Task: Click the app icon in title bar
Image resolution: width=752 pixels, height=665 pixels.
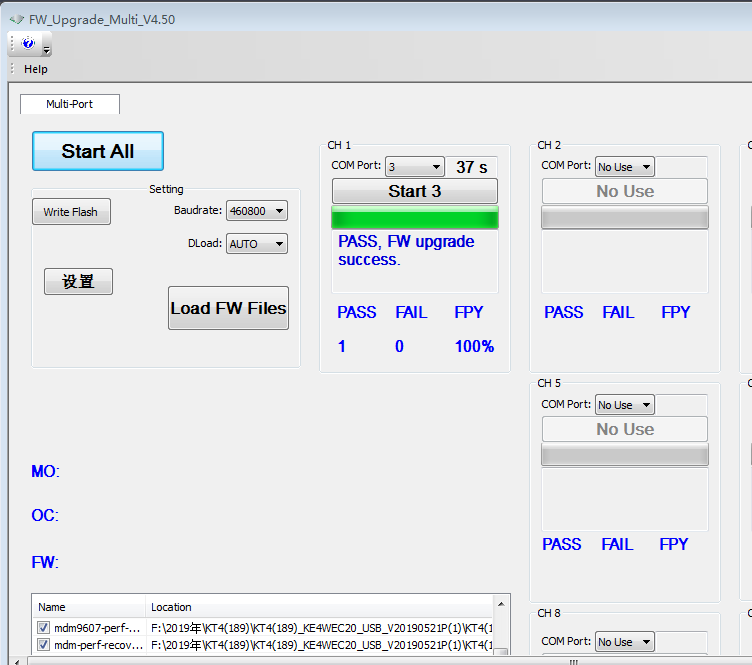Action: (x=16, y=19)
